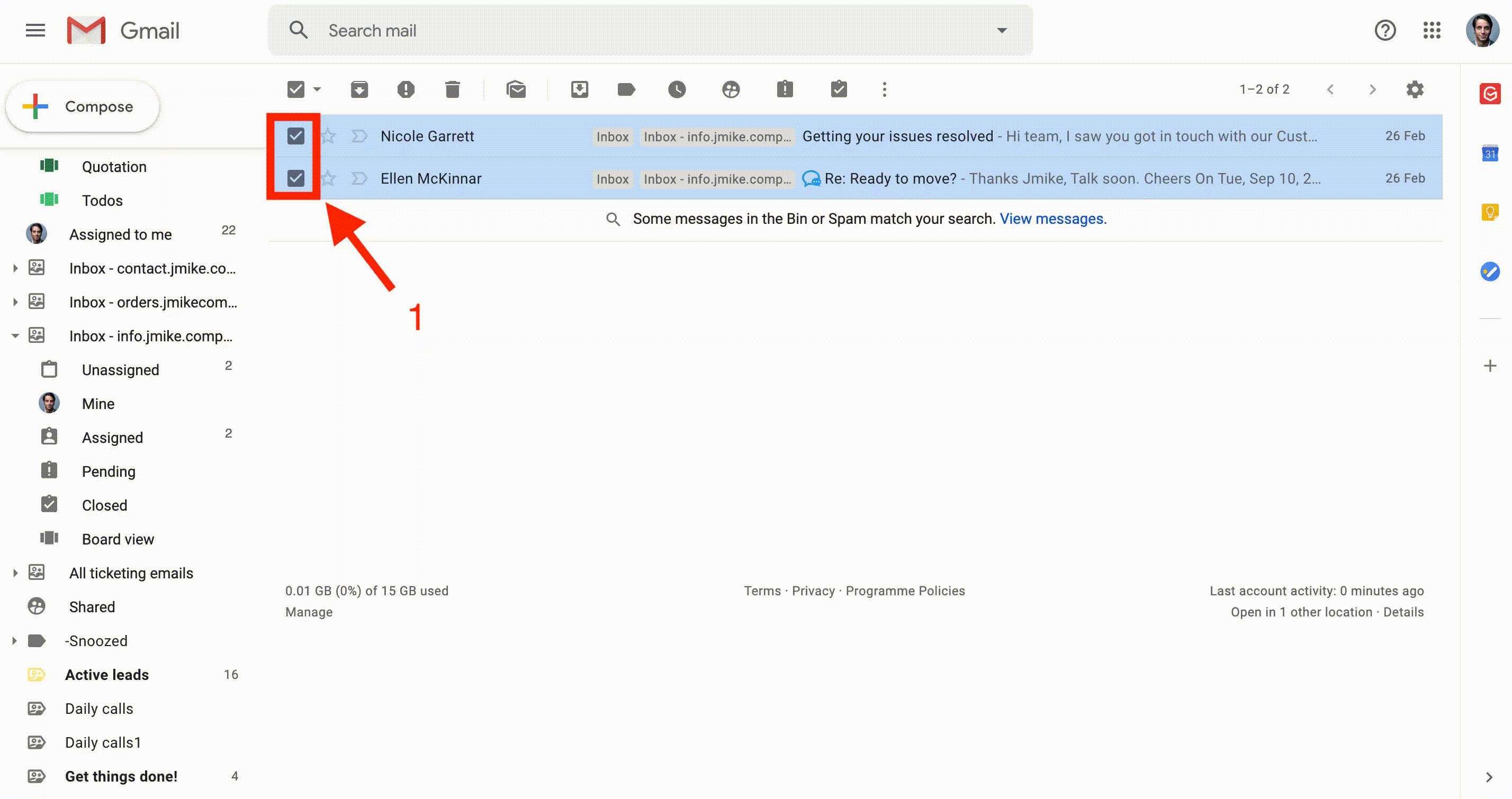Open the Privacy link
This screenshot has height=799, width=1512.
click(813, 592)
